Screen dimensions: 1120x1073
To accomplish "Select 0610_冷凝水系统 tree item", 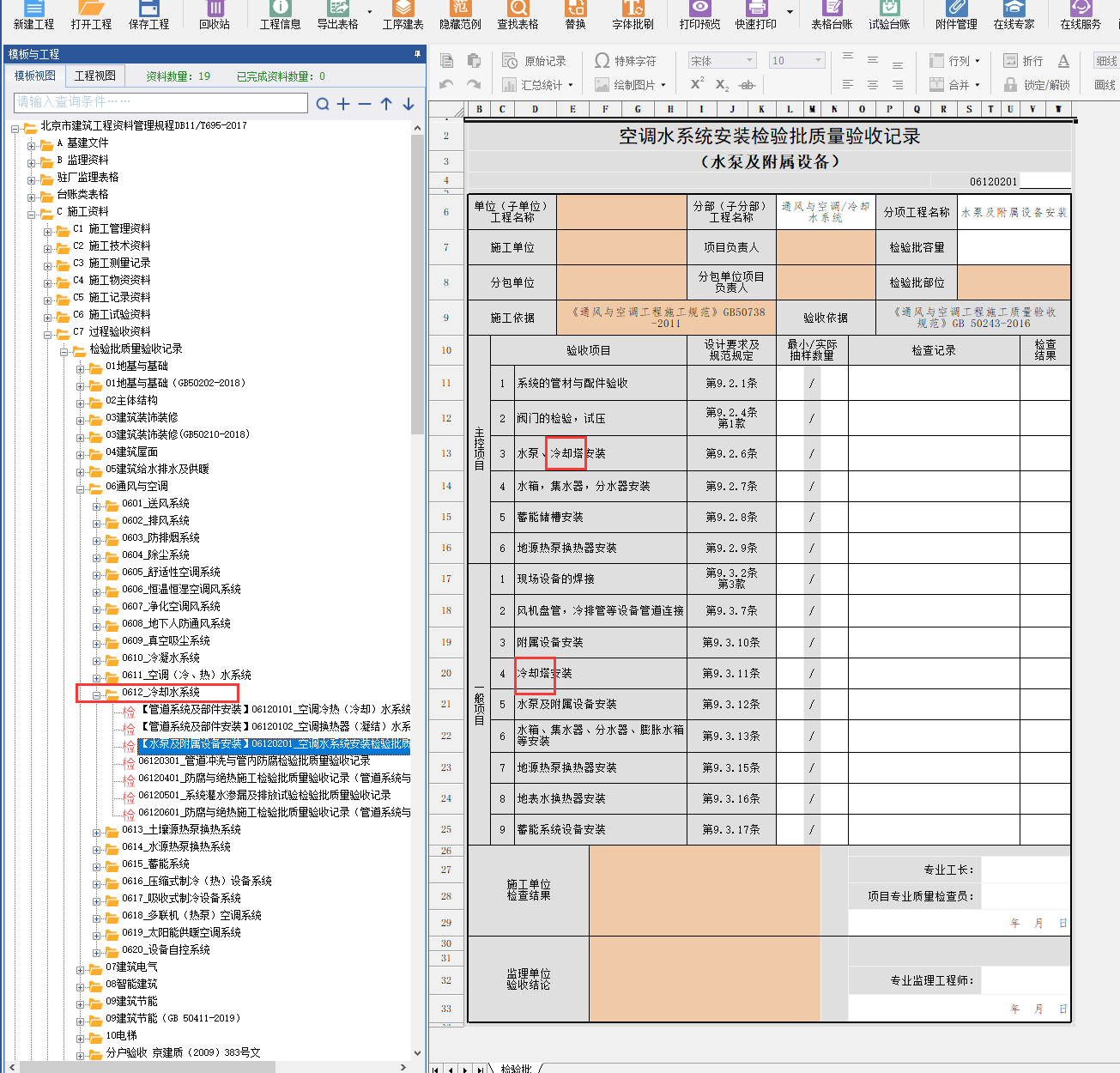I will coord(160,658).
